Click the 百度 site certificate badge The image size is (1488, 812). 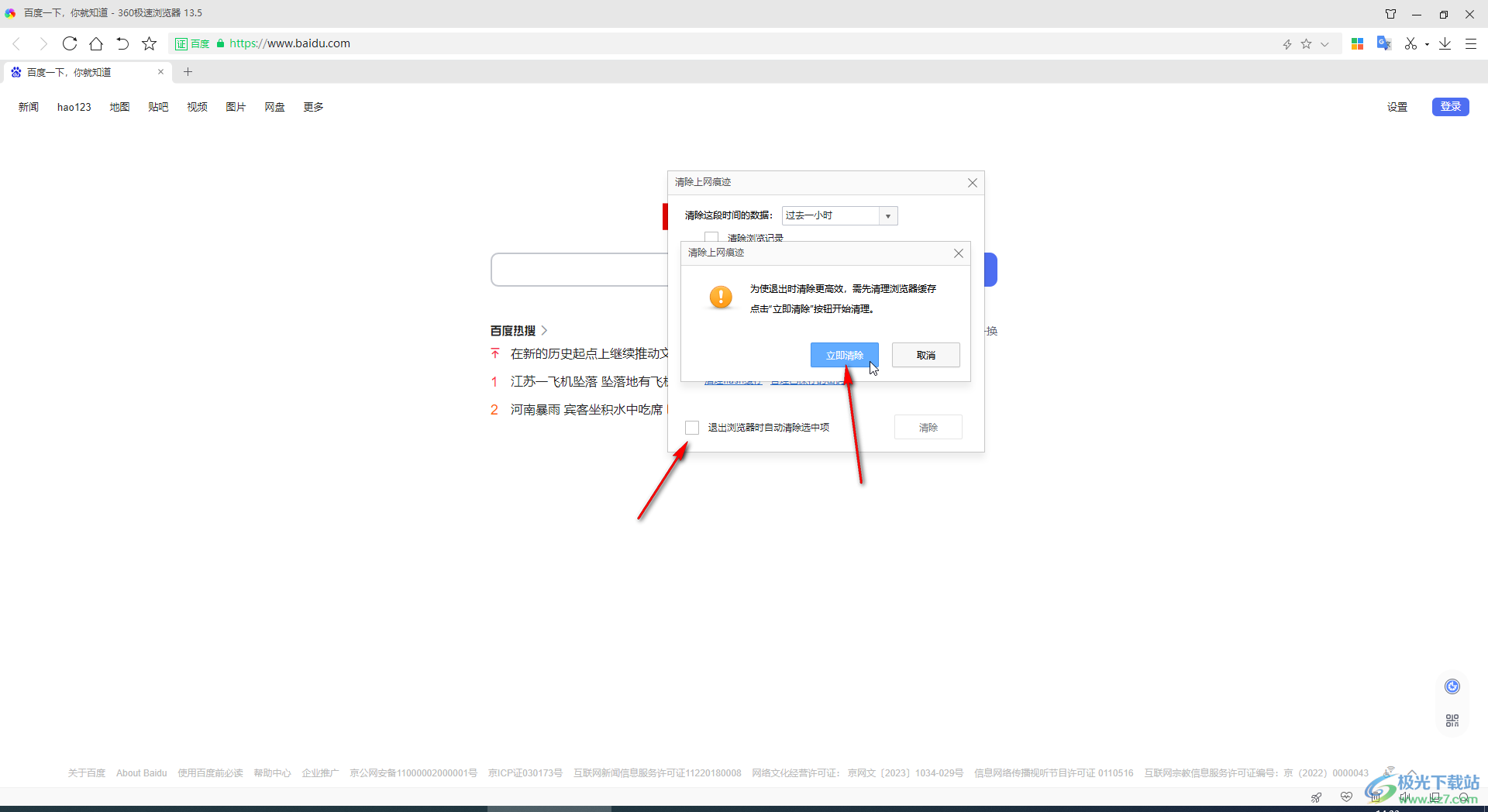(x=192, y=43)
